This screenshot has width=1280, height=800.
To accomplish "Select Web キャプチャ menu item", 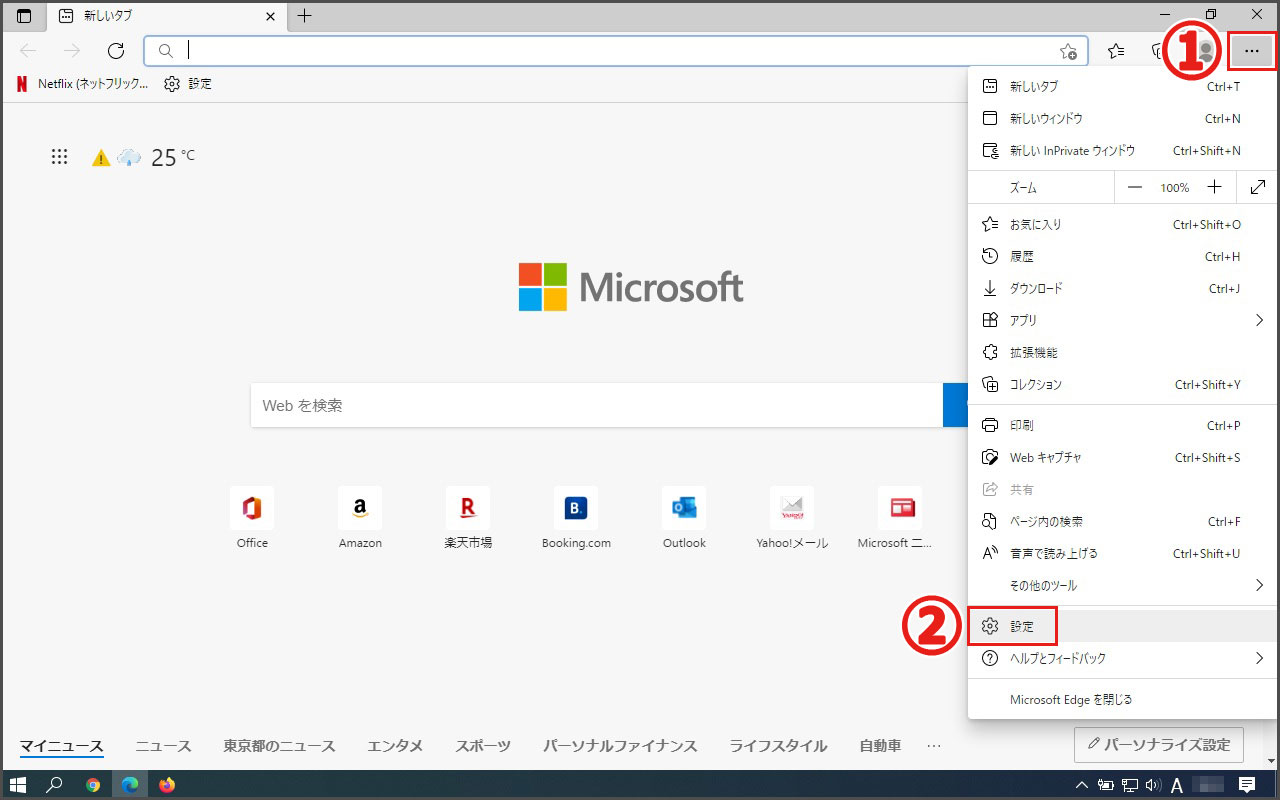I will click(x=1123, y=457).
